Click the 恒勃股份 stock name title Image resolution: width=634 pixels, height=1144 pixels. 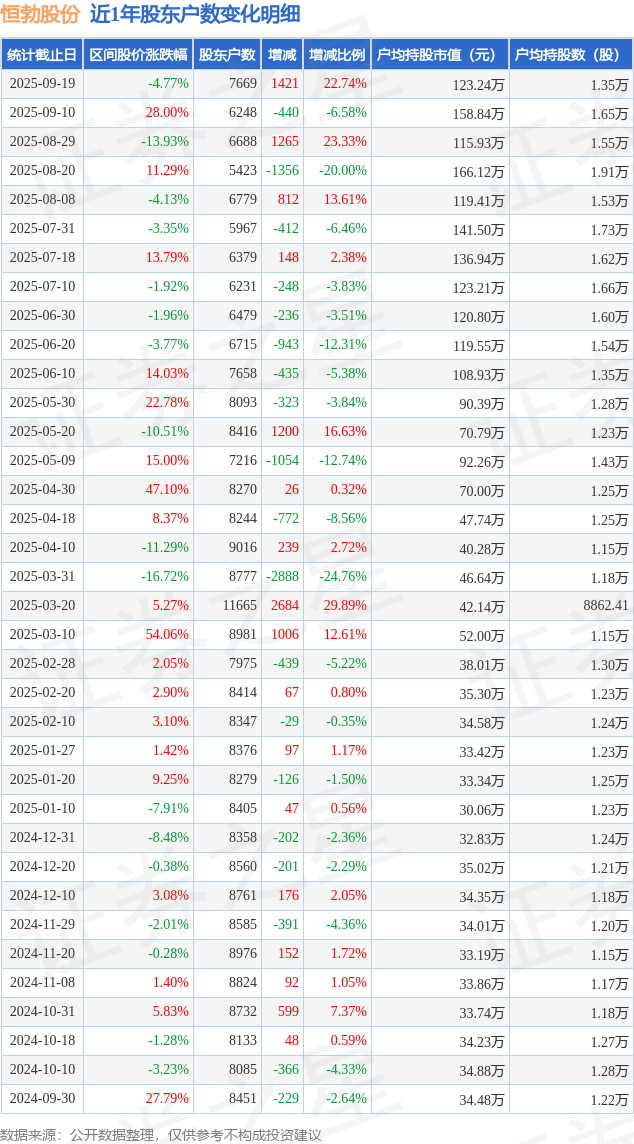[x=41, y=14]
